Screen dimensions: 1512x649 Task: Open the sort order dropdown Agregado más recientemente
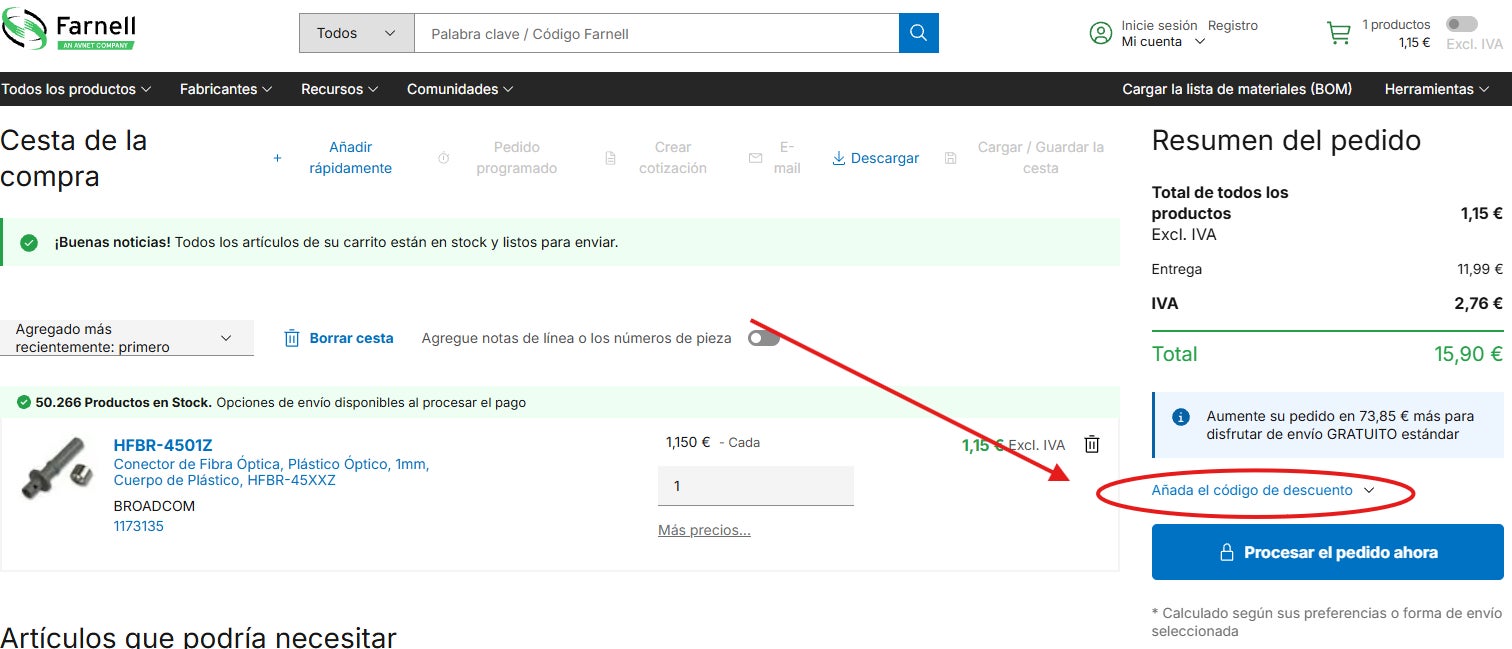127,338
